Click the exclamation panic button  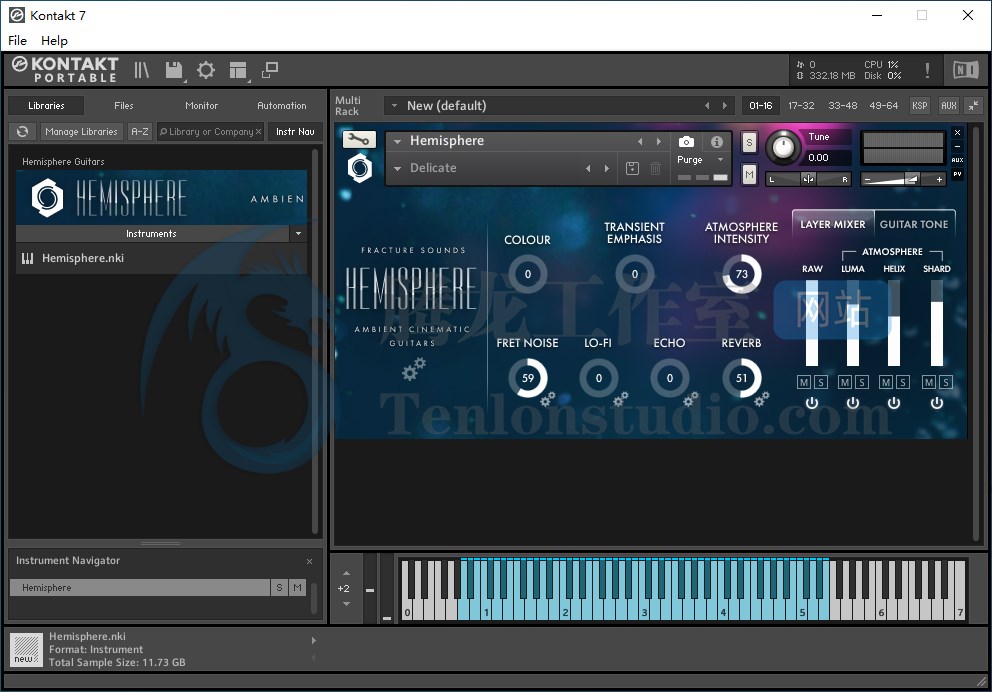click(927, 70)
